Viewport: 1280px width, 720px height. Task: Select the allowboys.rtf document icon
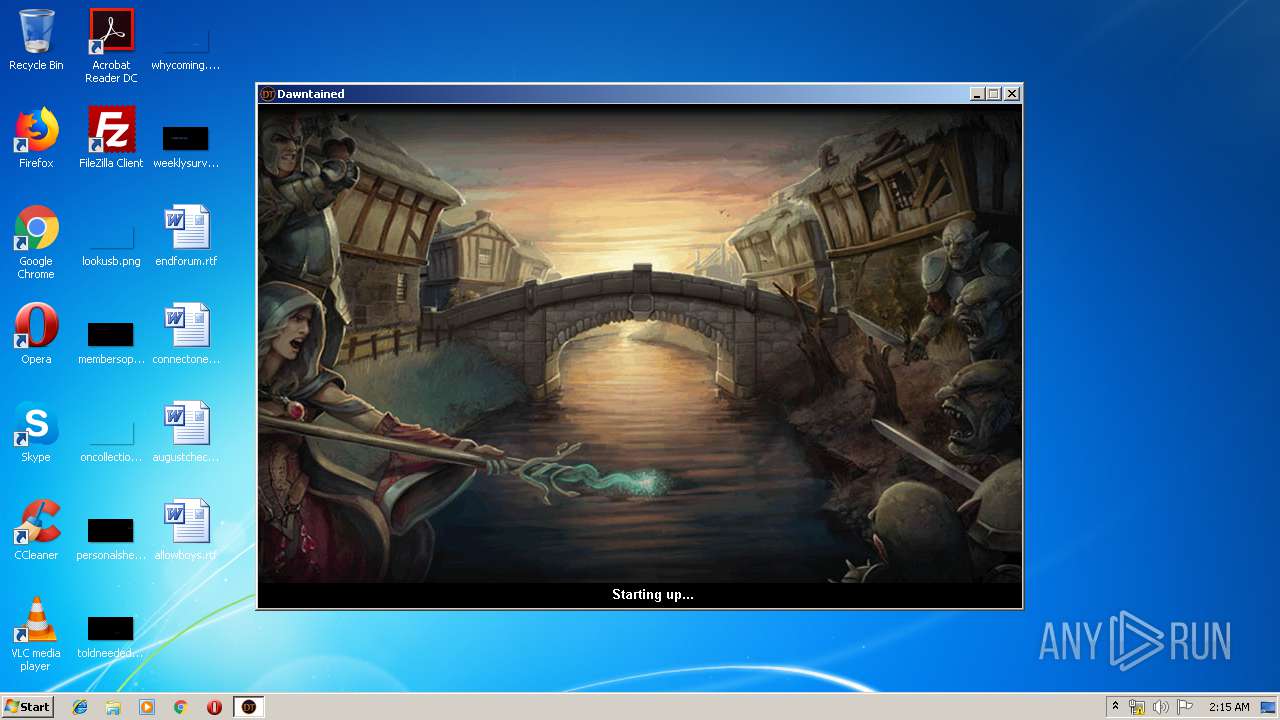[186, 530]
